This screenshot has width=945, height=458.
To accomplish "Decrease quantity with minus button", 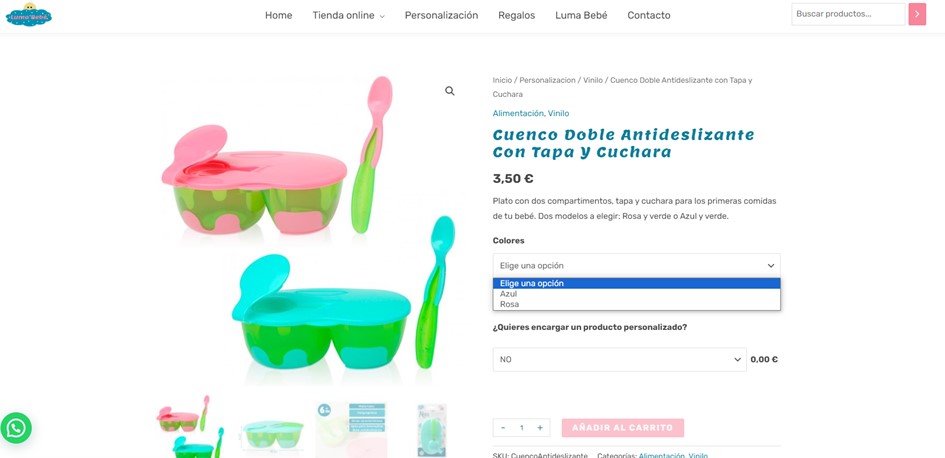I will click(x=503, y=428).
